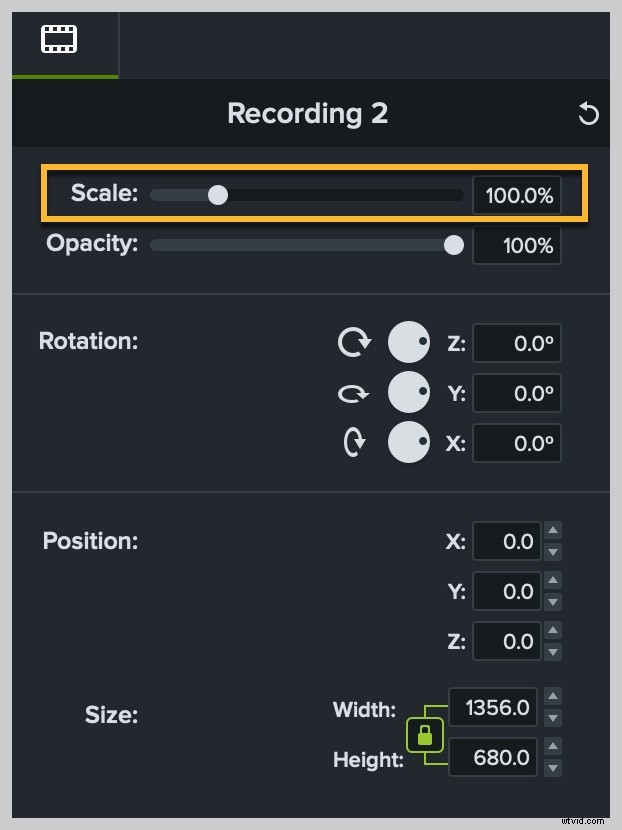Select the visual properties film strip tab

pos(60,38)
